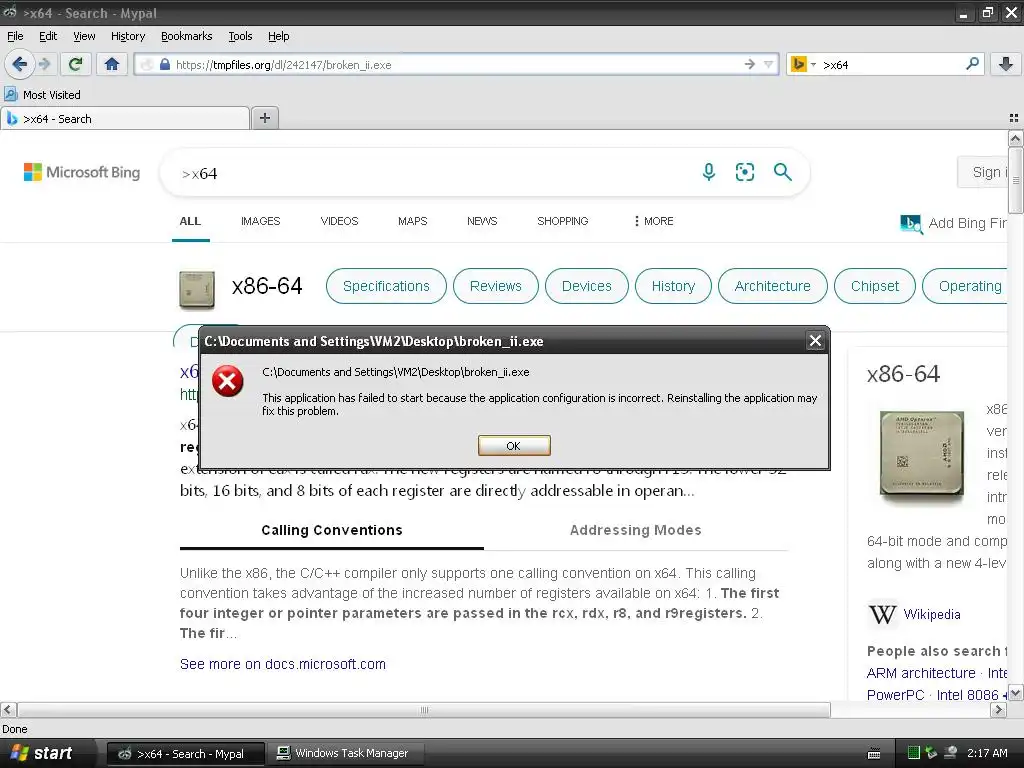Open the File menu
This screenshot has height=768, width=1024.
click(15, 36)
